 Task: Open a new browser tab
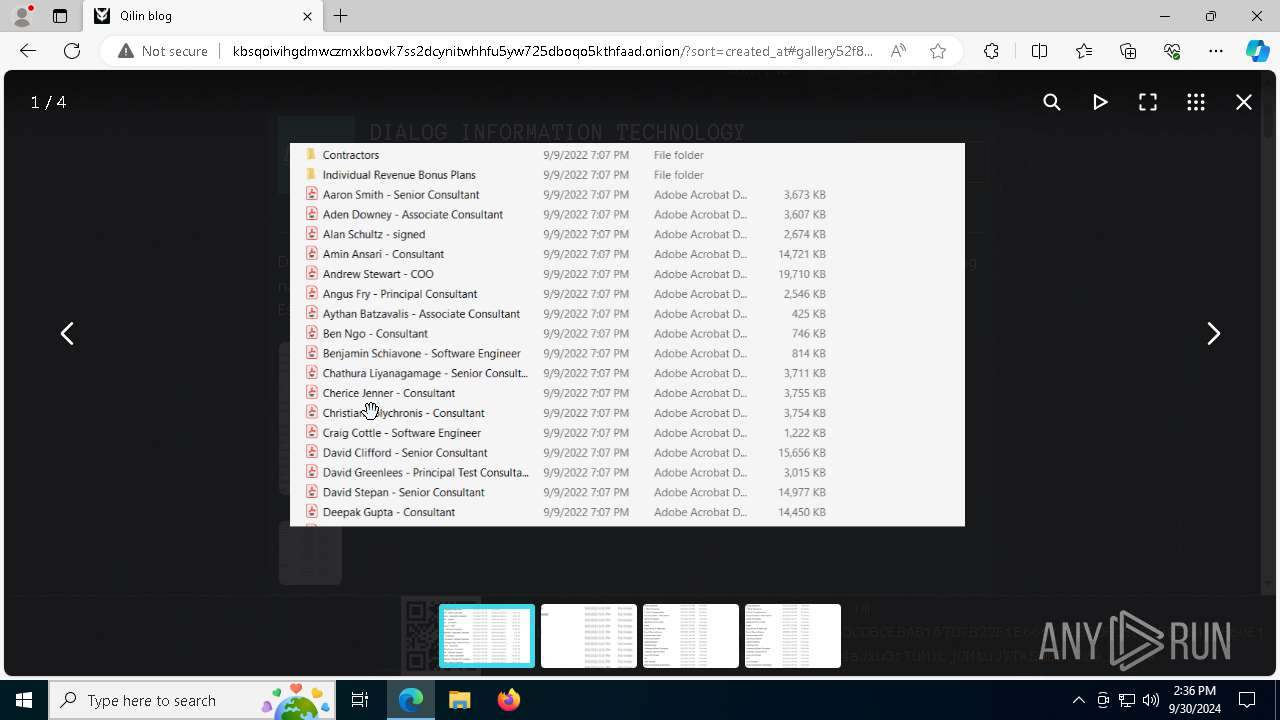click(341, 16)
